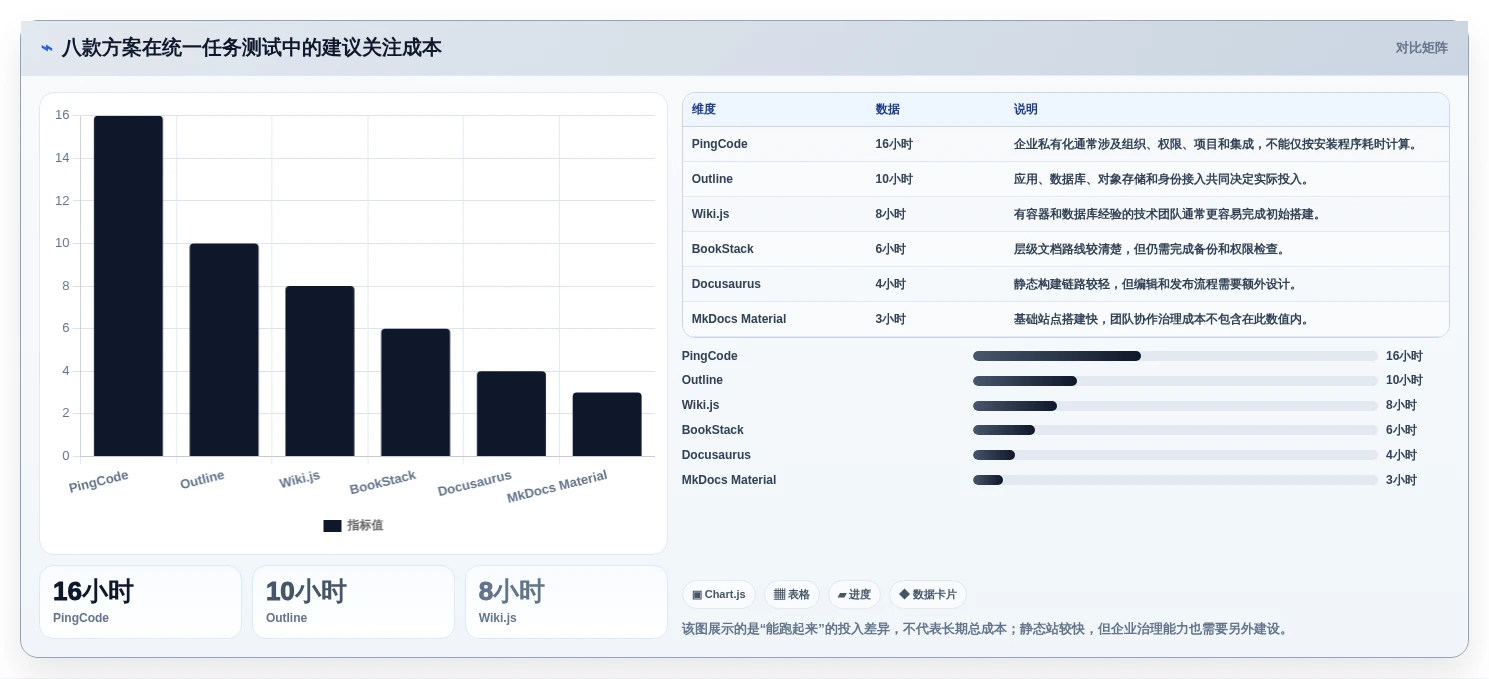Click the footnote starting 该图展示的是

click(987, 629)
